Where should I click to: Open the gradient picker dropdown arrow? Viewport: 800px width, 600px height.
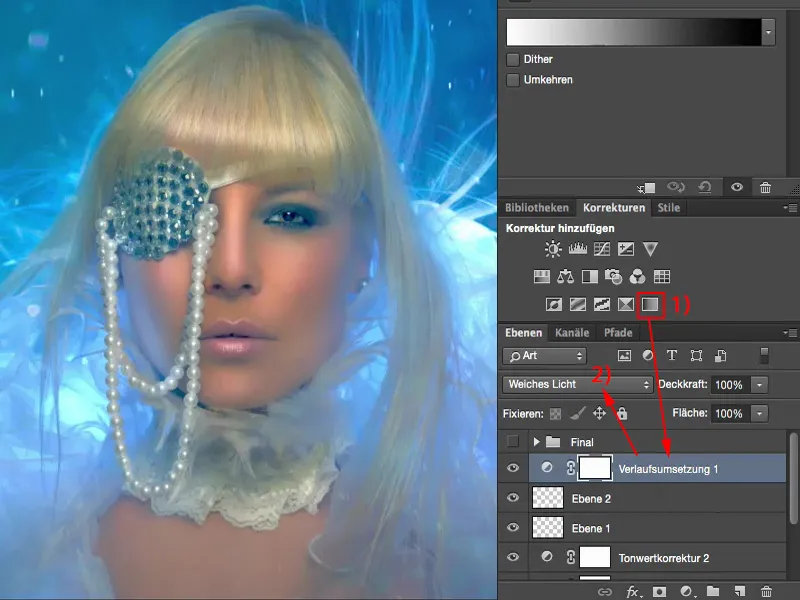pos(768,32)
